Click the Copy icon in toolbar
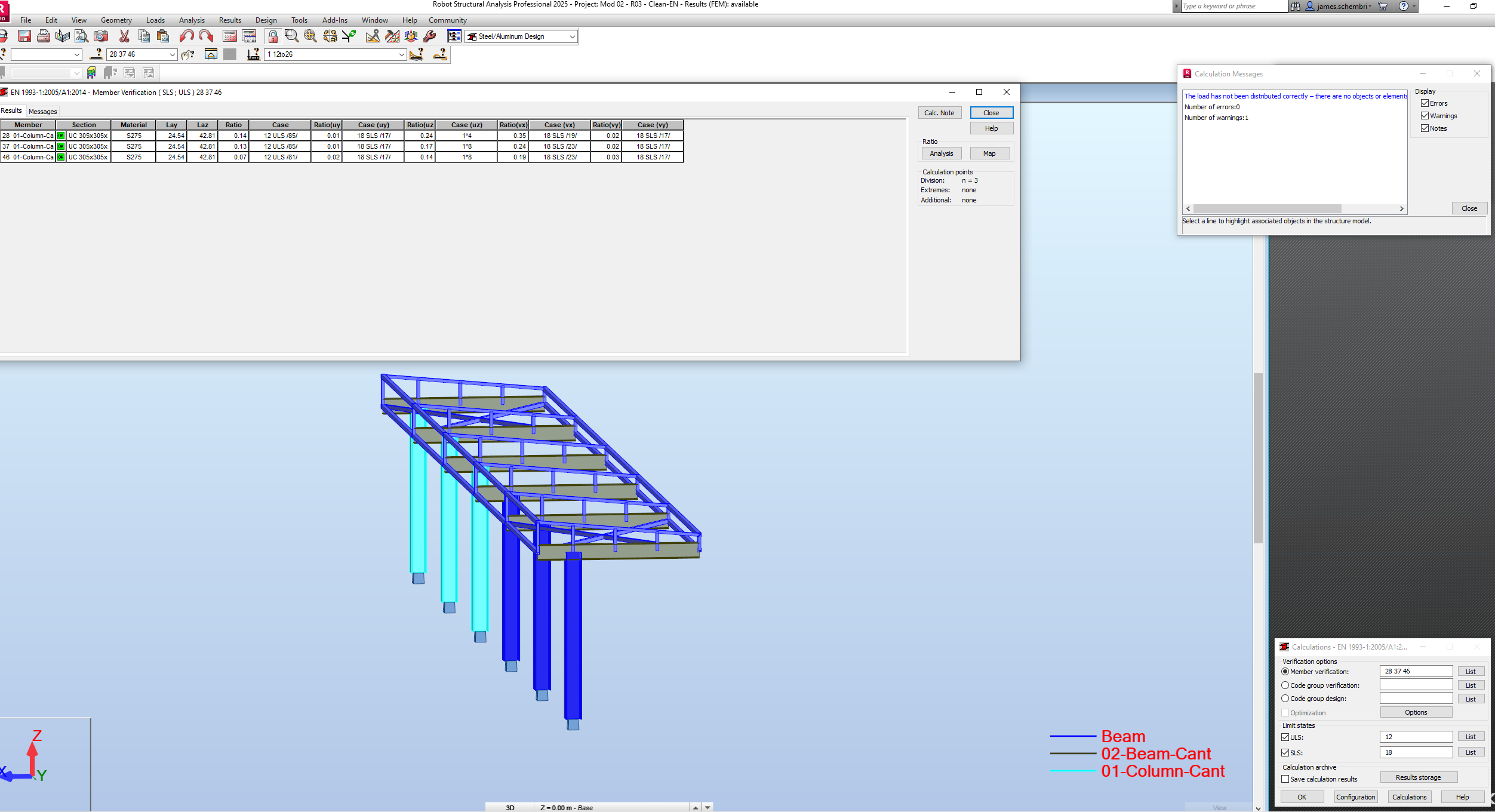 coord(144,36)
